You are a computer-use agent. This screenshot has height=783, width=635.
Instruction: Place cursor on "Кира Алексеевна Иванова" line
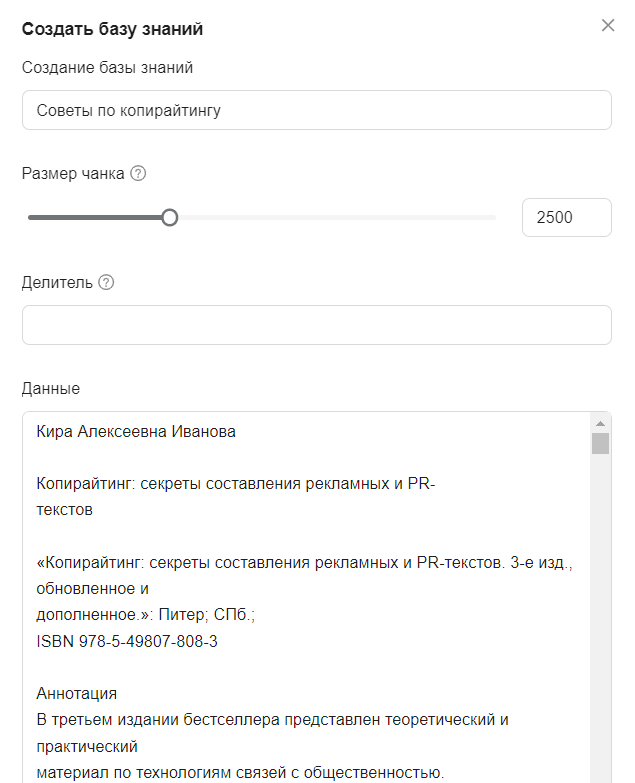pyautogui.click(x=136, y=432)
